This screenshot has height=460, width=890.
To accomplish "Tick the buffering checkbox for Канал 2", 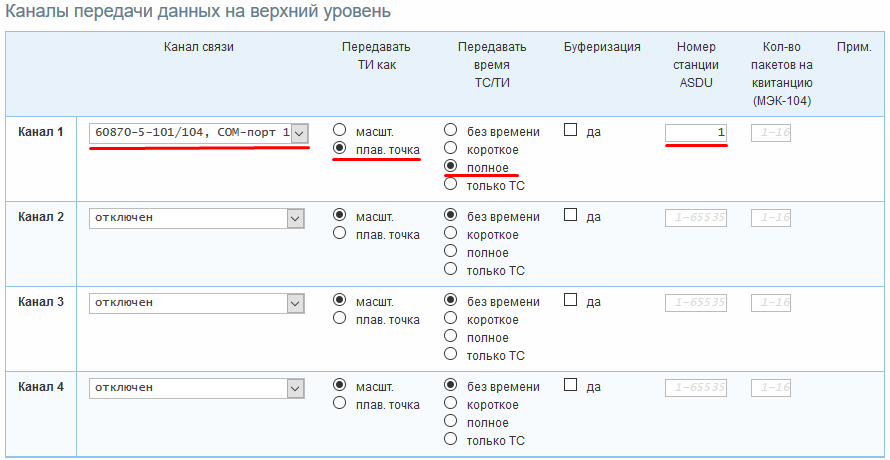I will coord(571,215).
